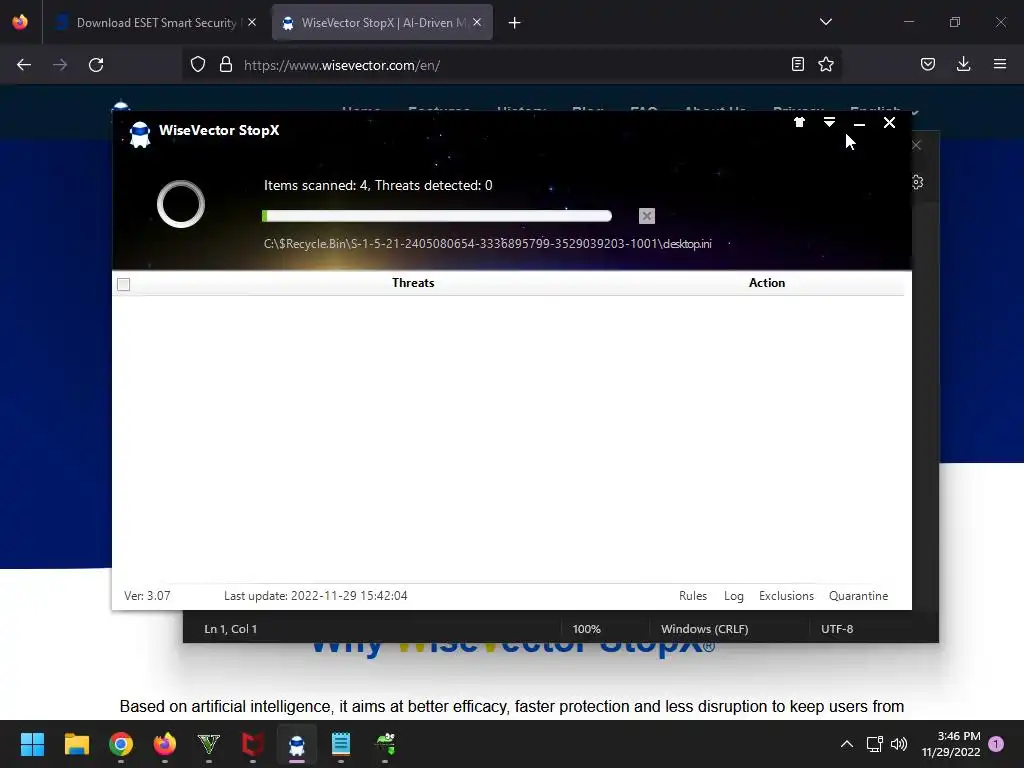The height and width of the screenshot is (768, 1024).
Task: Close the WiseVector StopX window
Action: tap(889, 123)
